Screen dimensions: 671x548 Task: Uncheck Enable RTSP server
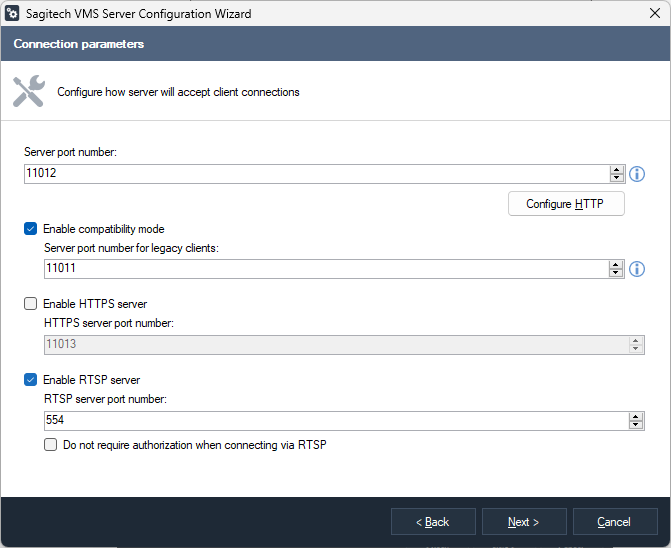[x=31, y=380]
